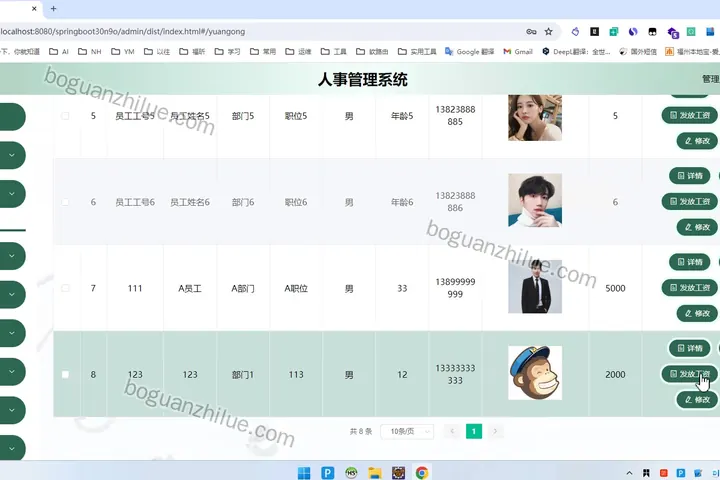The width and height of the screenshot is (720, 480).
Task: Click the salary value 2000
Action: (x=615, y=375)
